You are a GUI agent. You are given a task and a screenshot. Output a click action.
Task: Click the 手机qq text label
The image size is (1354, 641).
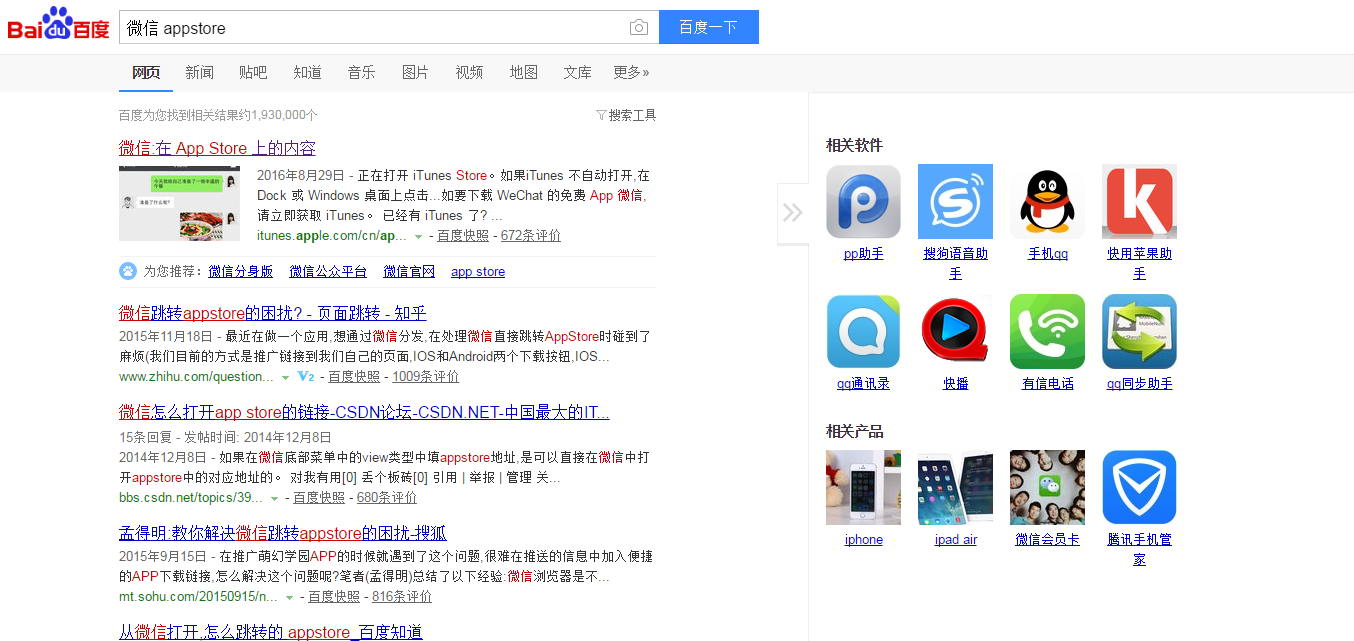(1047, 254)
